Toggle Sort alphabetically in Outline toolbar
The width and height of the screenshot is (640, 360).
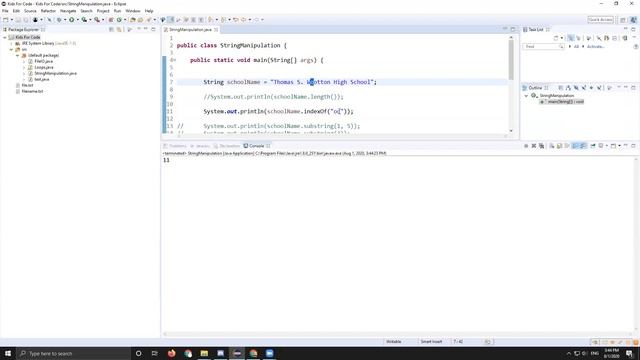pos(568,88)
